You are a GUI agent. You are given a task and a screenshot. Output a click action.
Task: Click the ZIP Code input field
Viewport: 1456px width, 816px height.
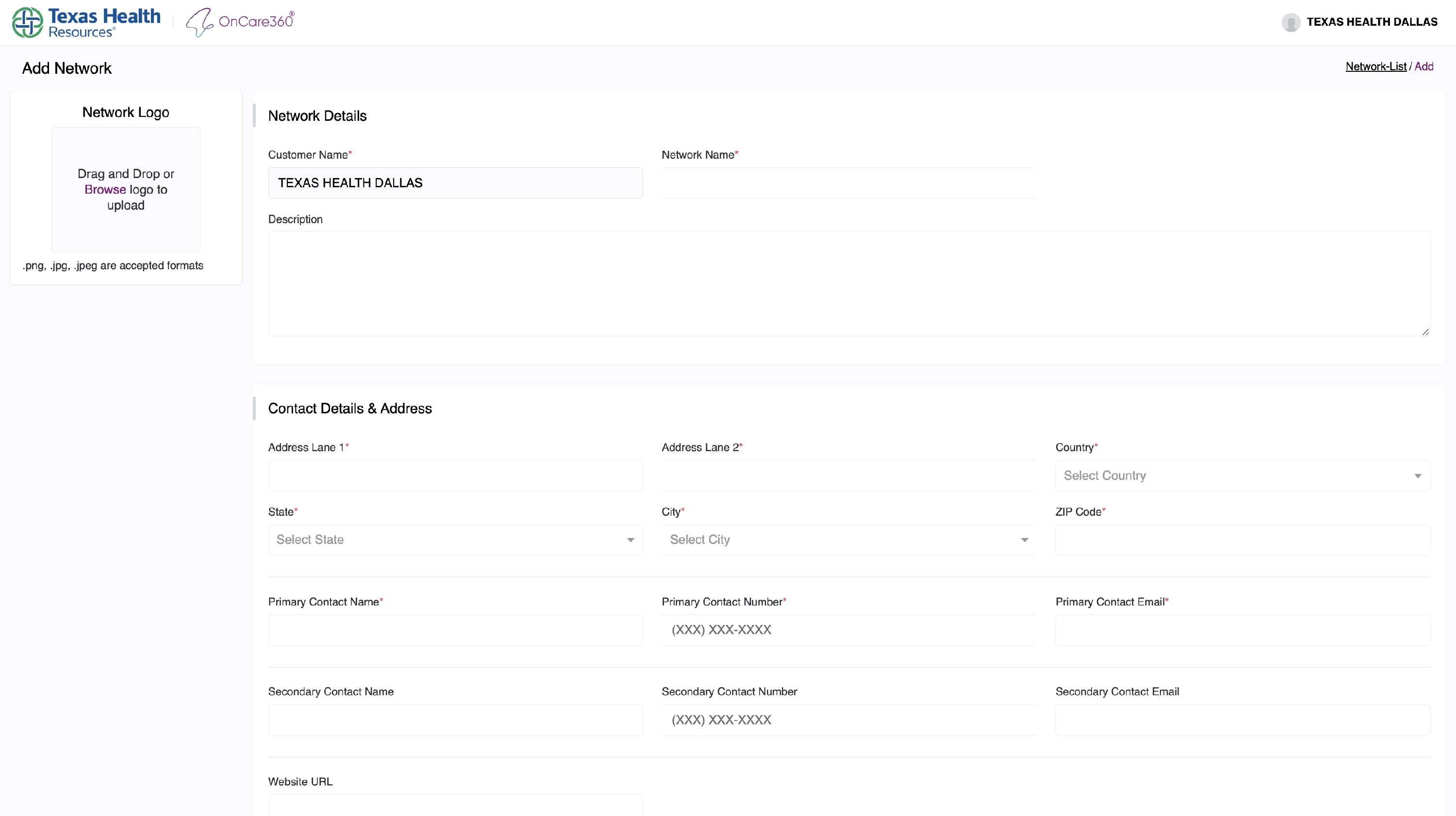pyautogui.click(x=1242, y=539)
